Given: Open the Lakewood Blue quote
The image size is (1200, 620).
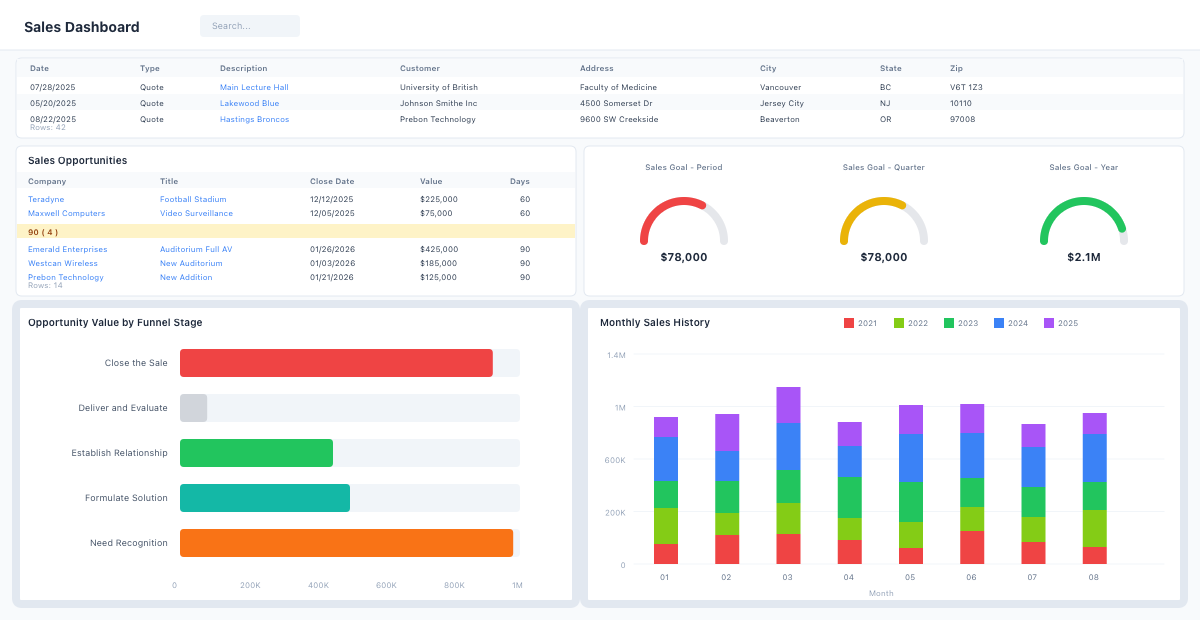Looking at the screenshot, I should tap(249, 103).
